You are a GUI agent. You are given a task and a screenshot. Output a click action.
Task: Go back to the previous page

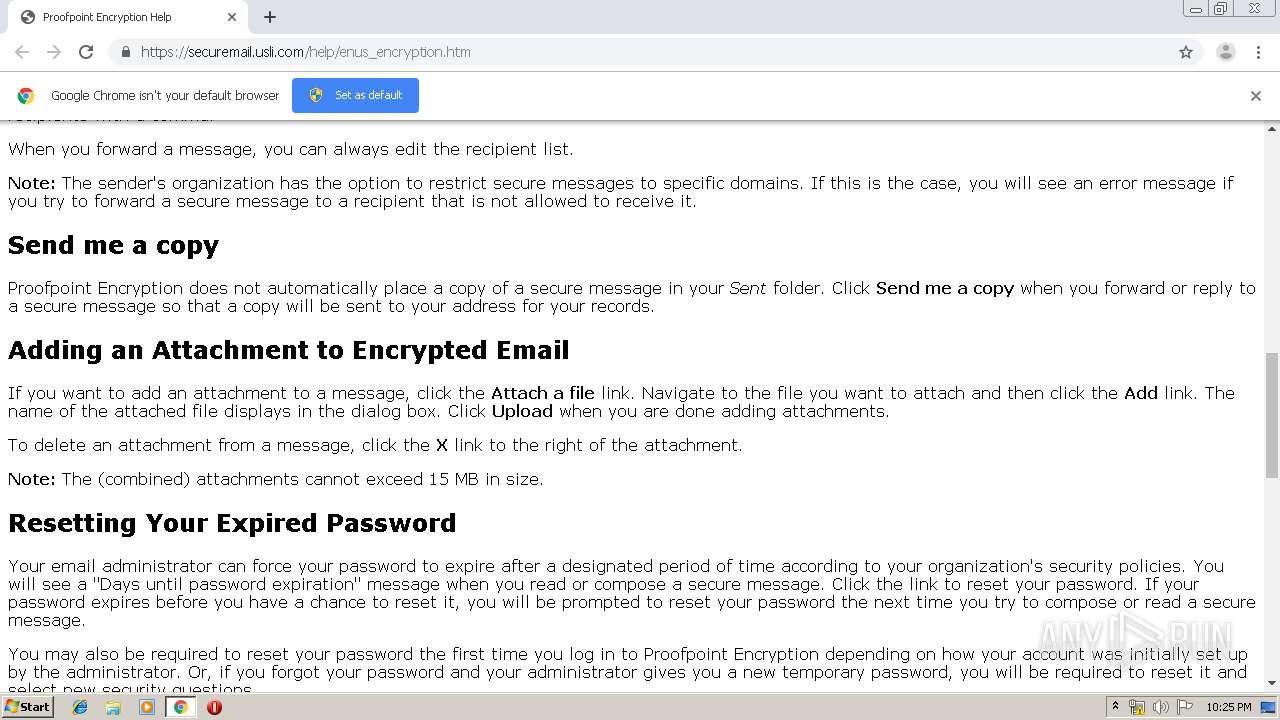[22, 52]
